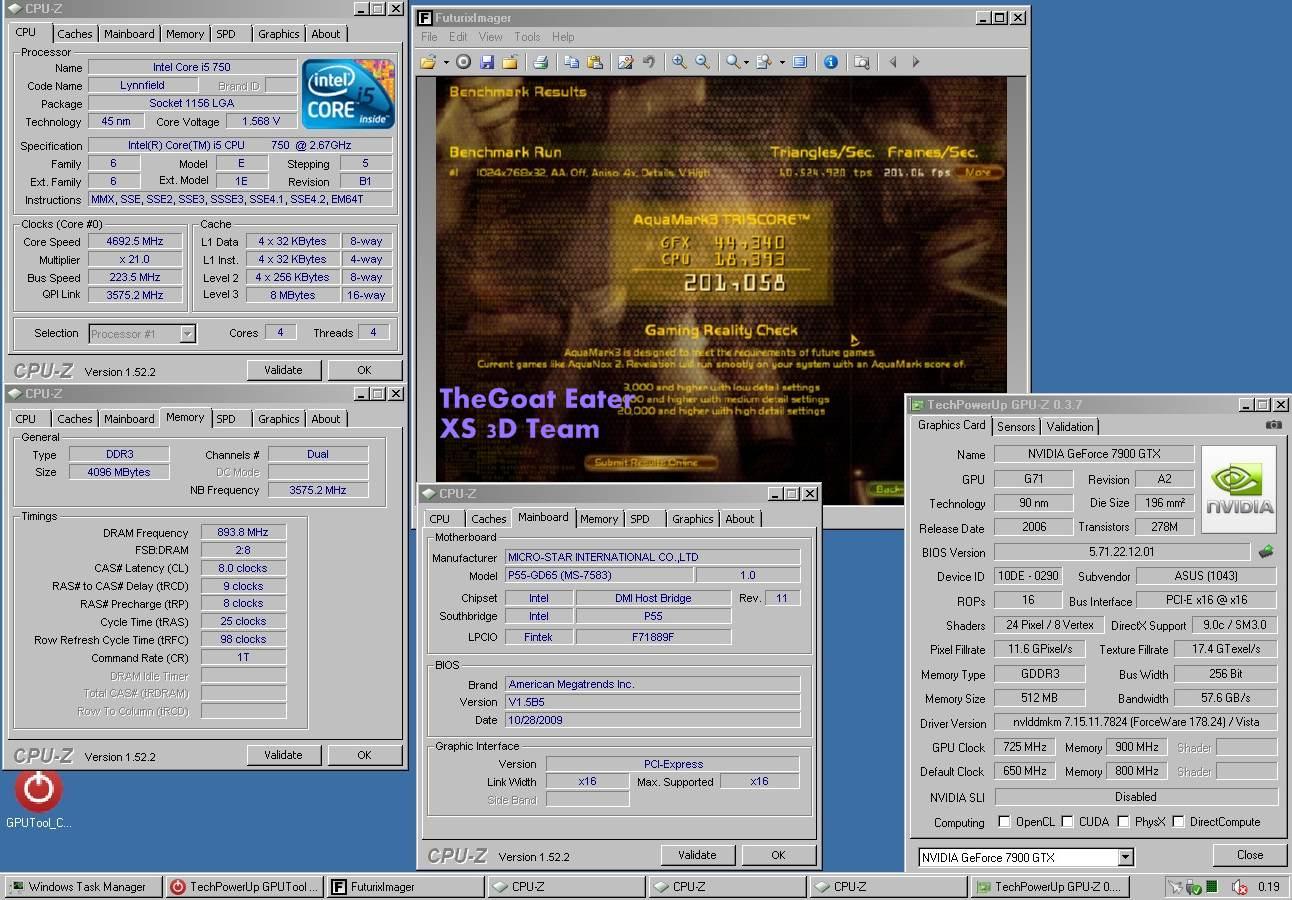Click the Zoom Out magnifier icon
The width and height of the screenshot is (1292, 900).
pyautogui.click(x=703, y=62)
